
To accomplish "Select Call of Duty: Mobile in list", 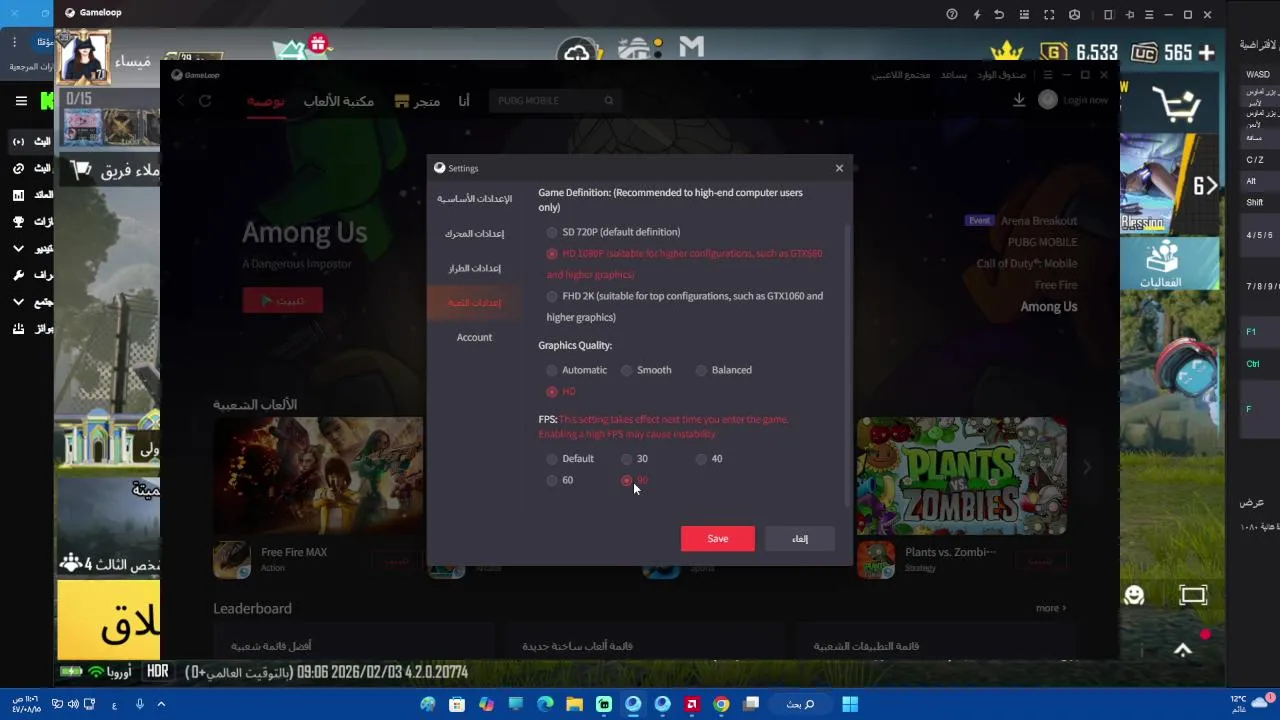I will click(x=1026, y=264).
